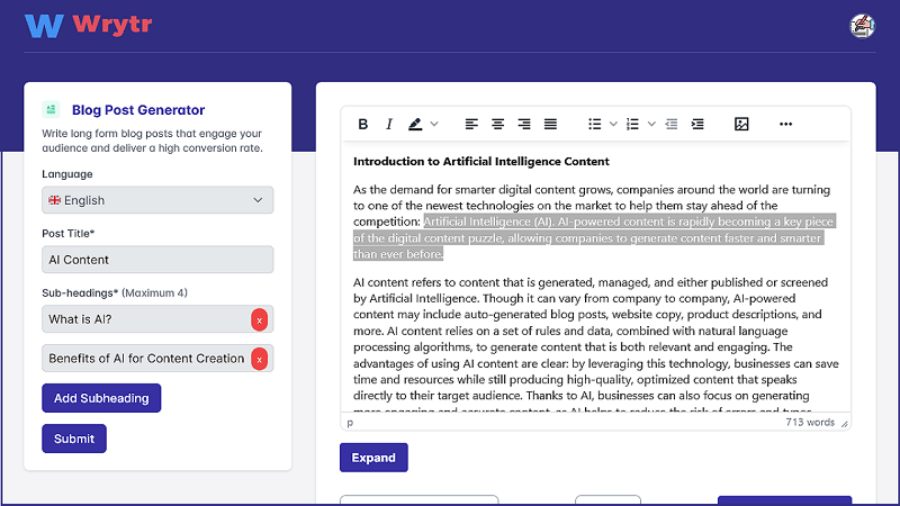Remove the 'What is AI?' sub-heading

click(259, 320)
